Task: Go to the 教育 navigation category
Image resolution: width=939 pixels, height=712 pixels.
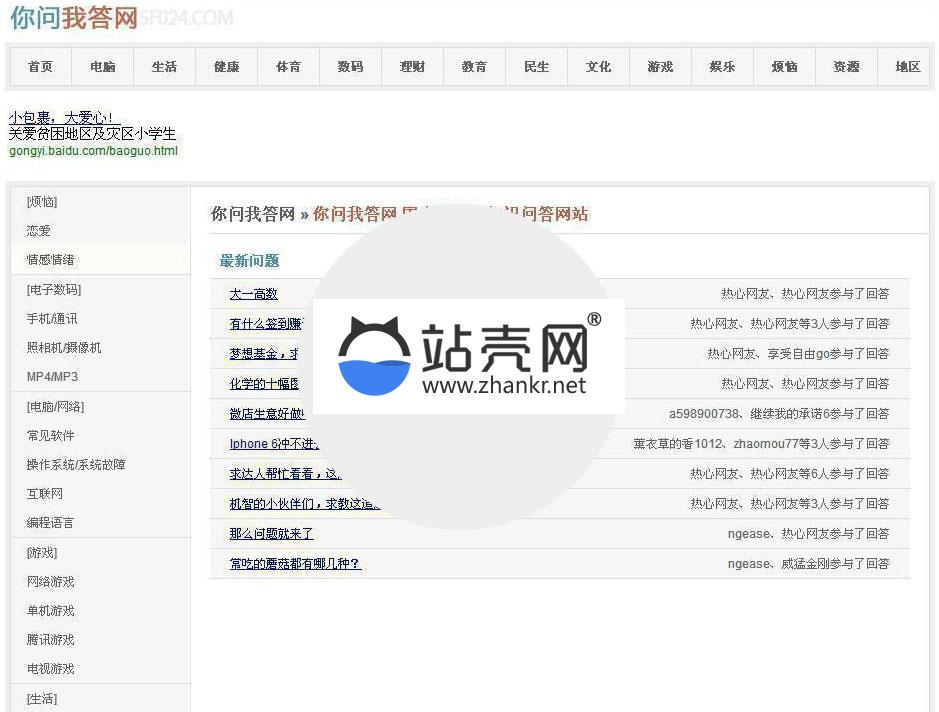Action: tap(474, 66)
